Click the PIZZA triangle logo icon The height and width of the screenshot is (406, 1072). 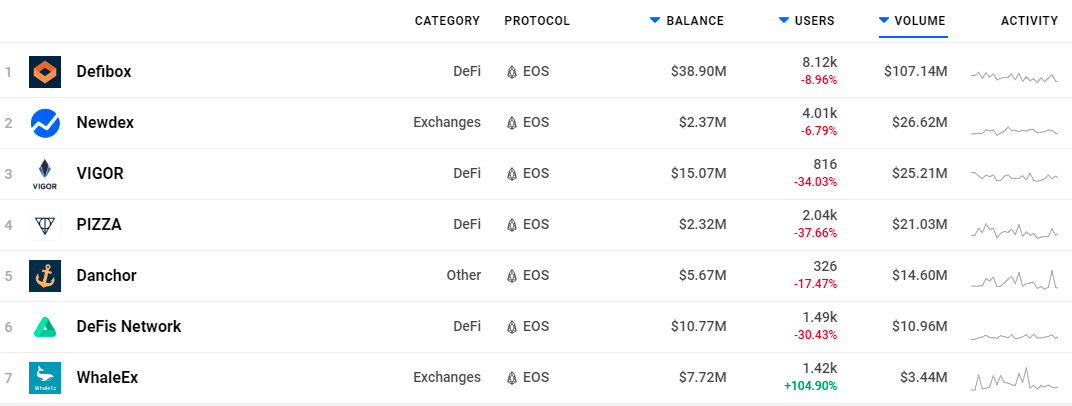pyautogui.click(x=45, y=225)
